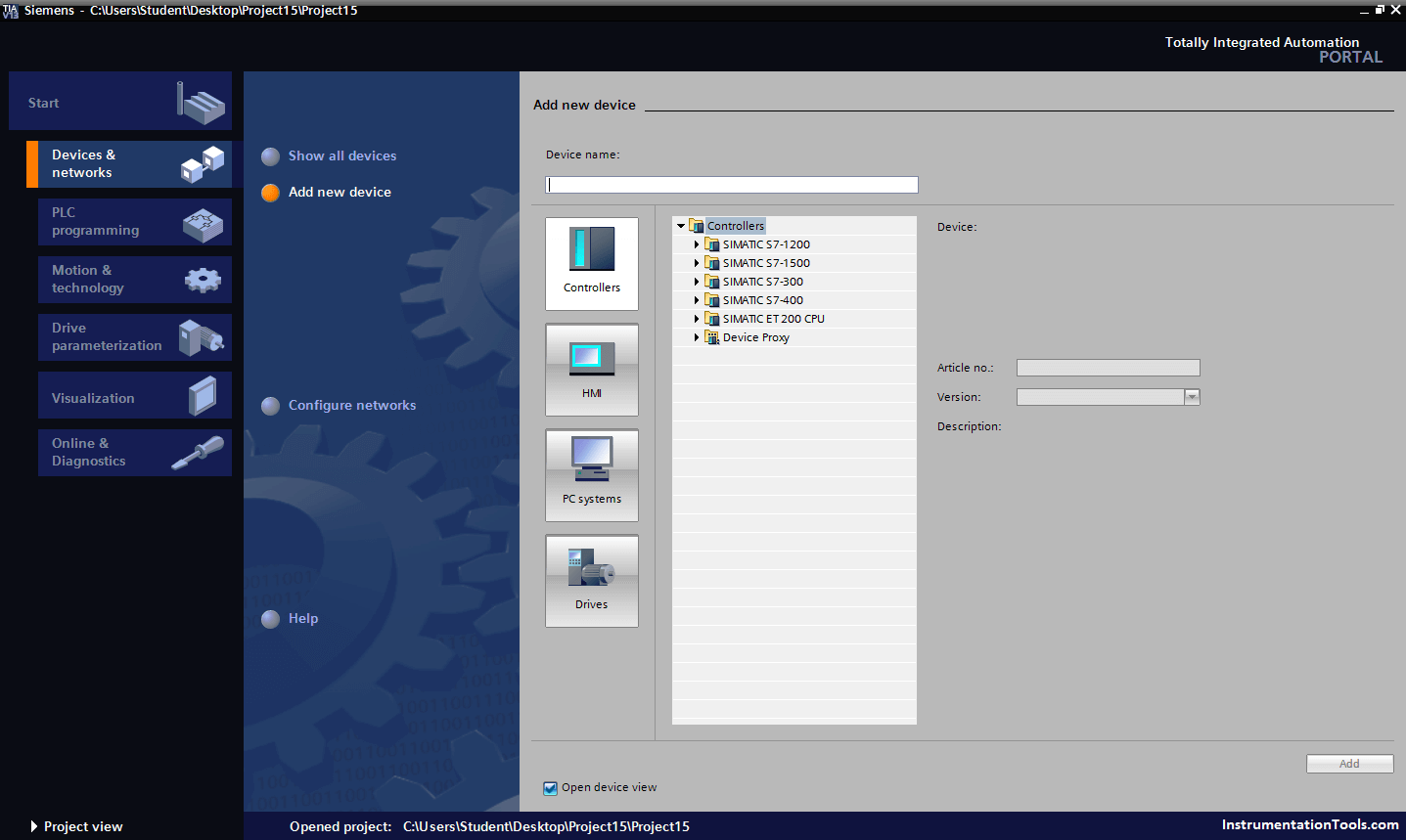Viewport: 1406px width, 840px height.
Task: Expand SIMATIC S7-1200 node
Action: pyautogui.click(x=697, y=244)
